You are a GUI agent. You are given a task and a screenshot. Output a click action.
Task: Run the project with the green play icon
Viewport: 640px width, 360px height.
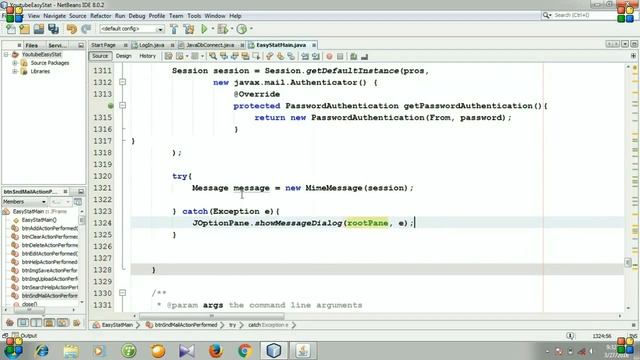[x=204, y=29]
